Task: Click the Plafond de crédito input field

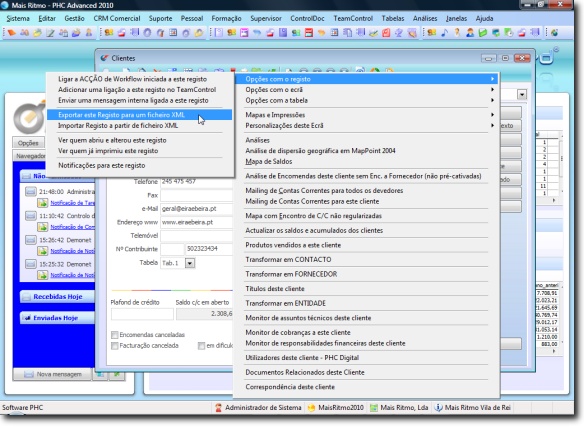Action: pos(142,314)
